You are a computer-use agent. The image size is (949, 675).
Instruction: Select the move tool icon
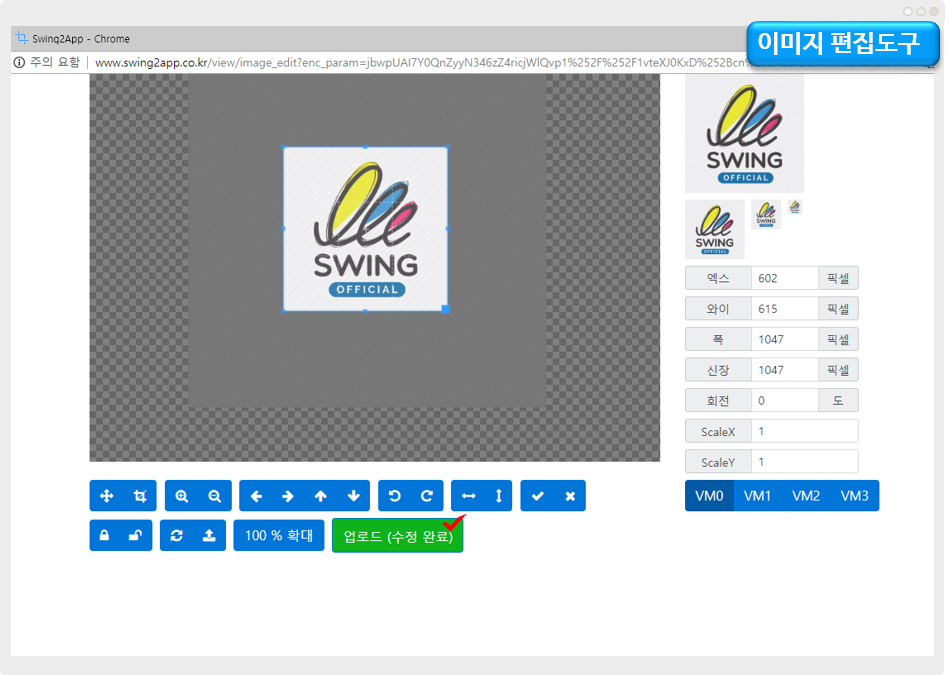(x=107, y=496)
